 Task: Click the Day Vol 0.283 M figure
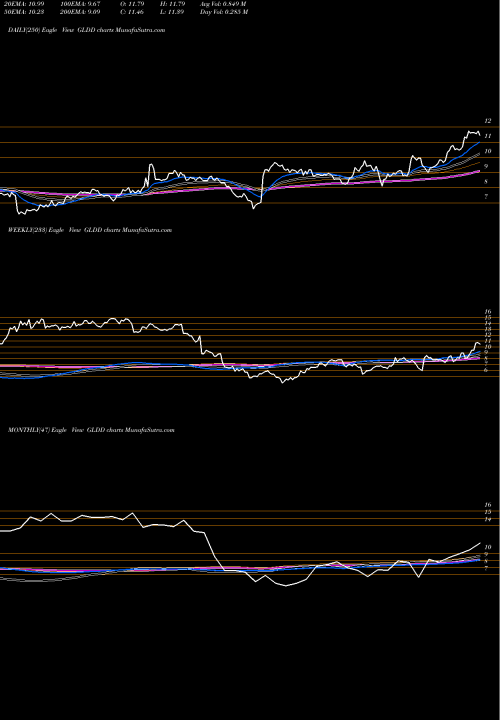[224, 12]
